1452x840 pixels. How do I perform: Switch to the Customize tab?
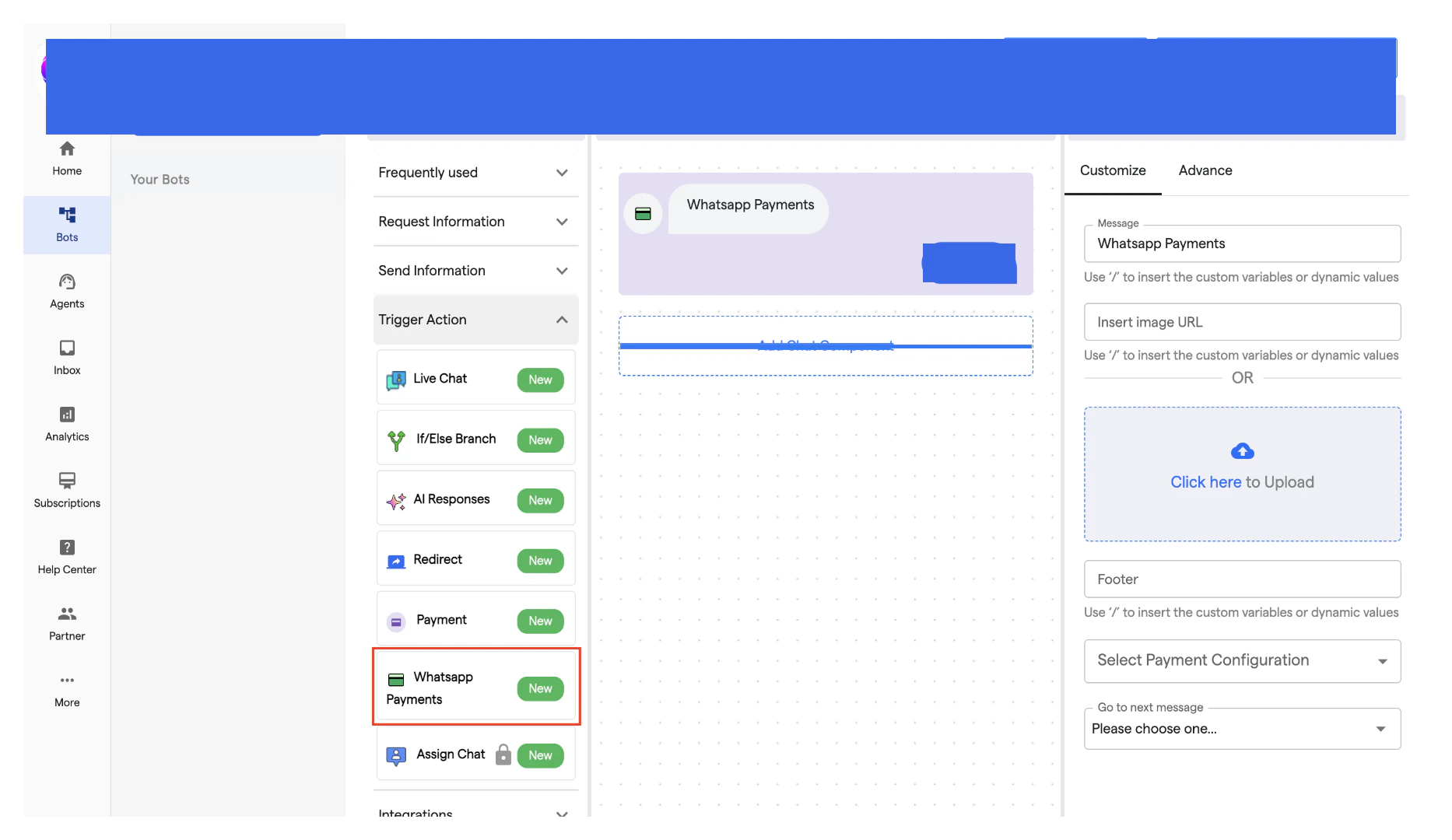coord(1113,170)
